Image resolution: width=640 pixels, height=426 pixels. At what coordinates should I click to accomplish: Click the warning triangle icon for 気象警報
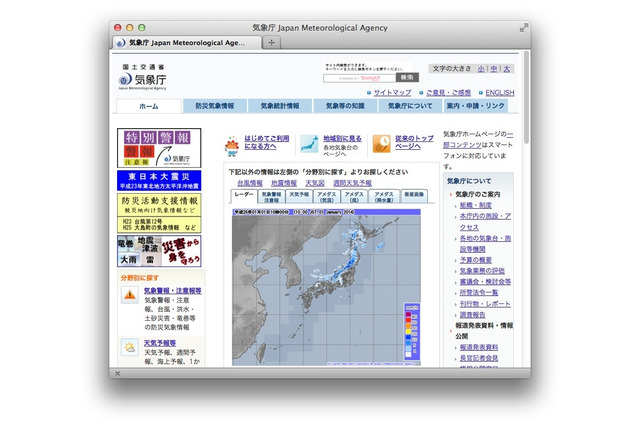[130, 295]
